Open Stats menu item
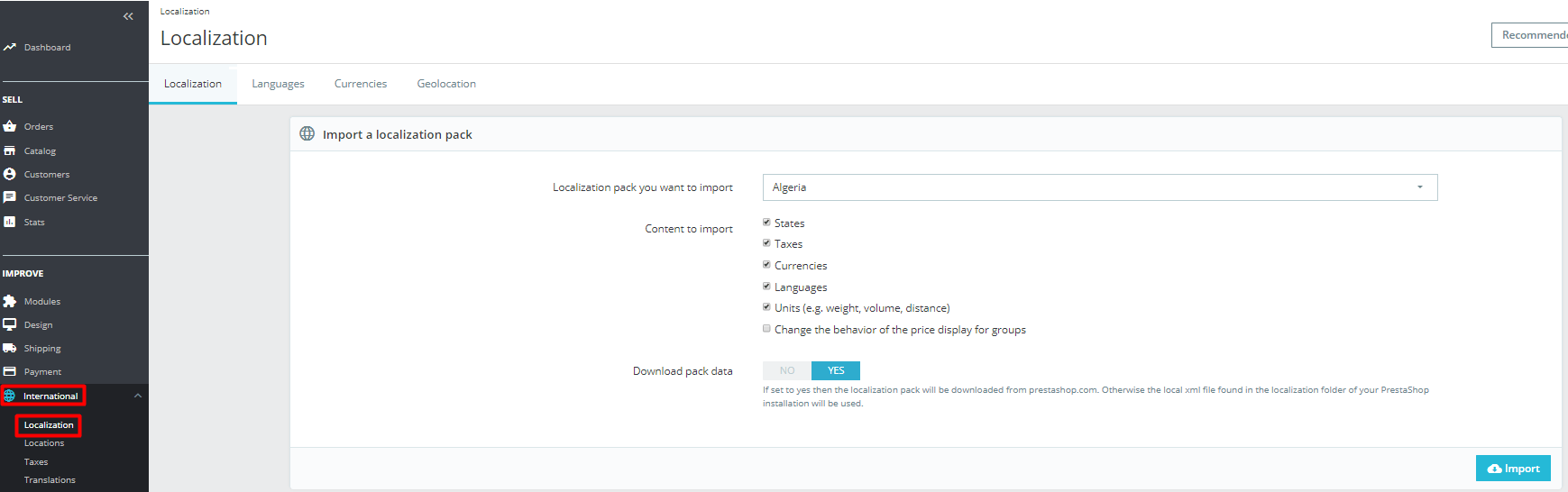 pyautogui.click(x=34, y=223)
